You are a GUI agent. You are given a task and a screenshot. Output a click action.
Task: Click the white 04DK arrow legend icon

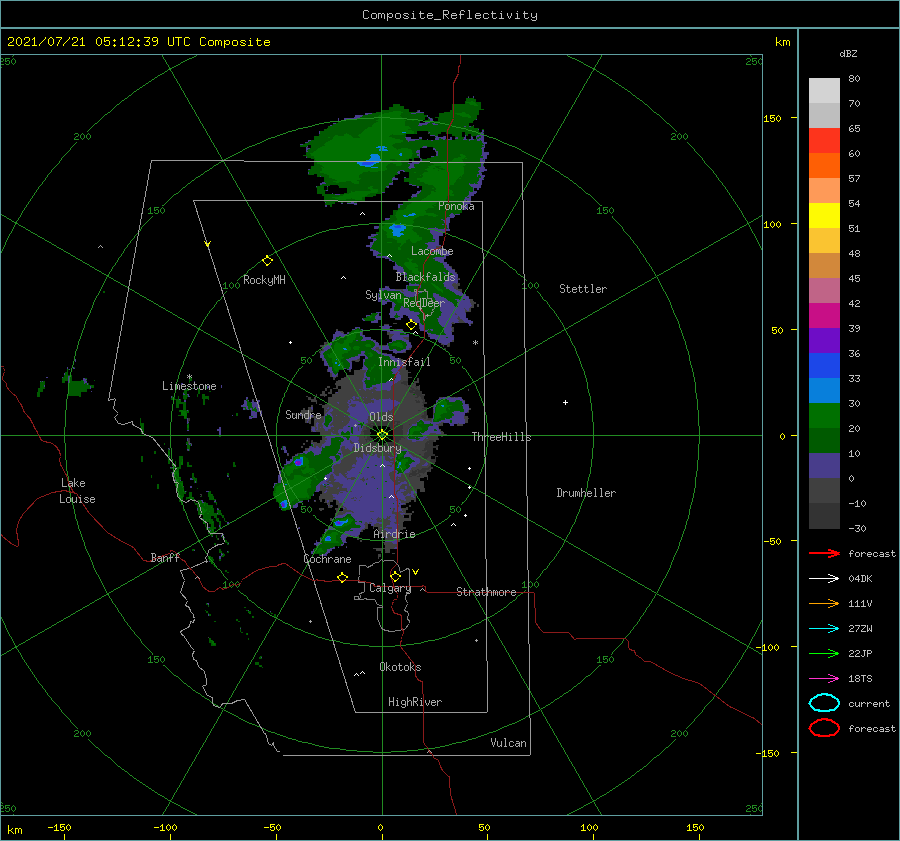point(824,579)
